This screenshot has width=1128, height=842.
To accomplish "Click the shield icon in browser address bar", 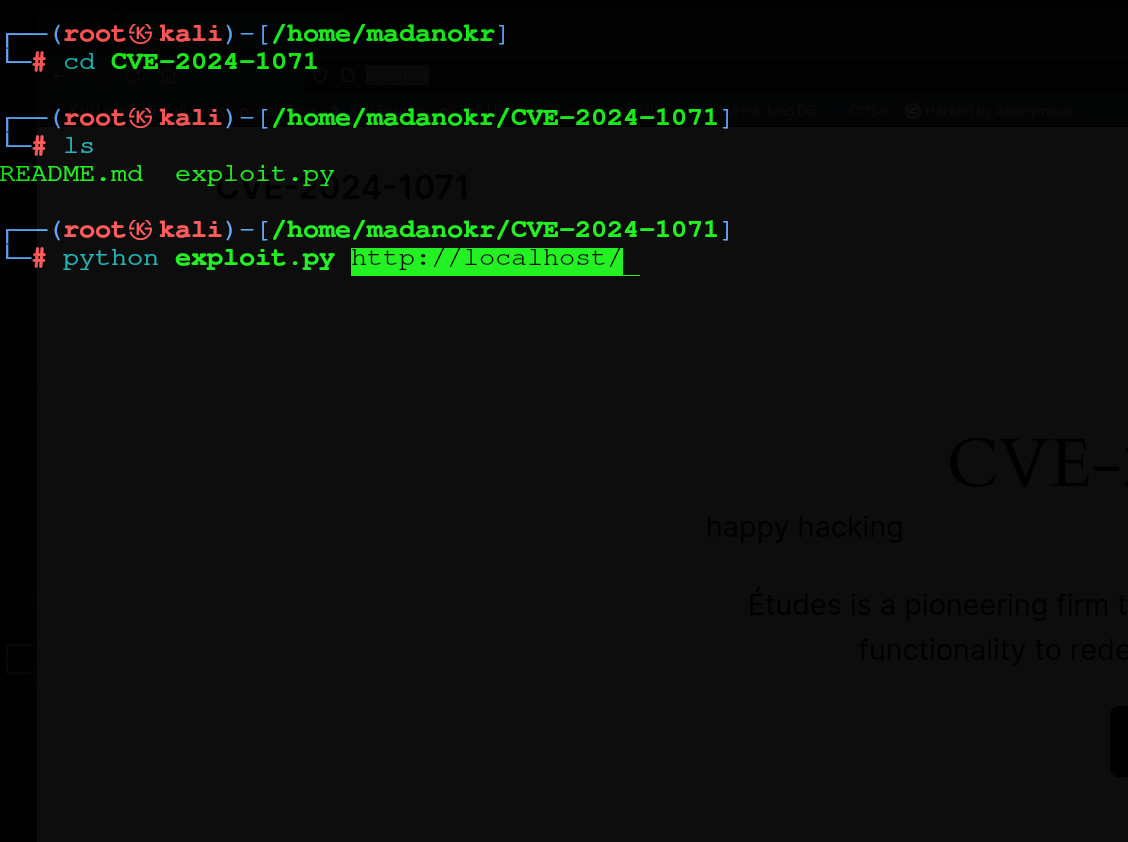I will coord(320,76).
